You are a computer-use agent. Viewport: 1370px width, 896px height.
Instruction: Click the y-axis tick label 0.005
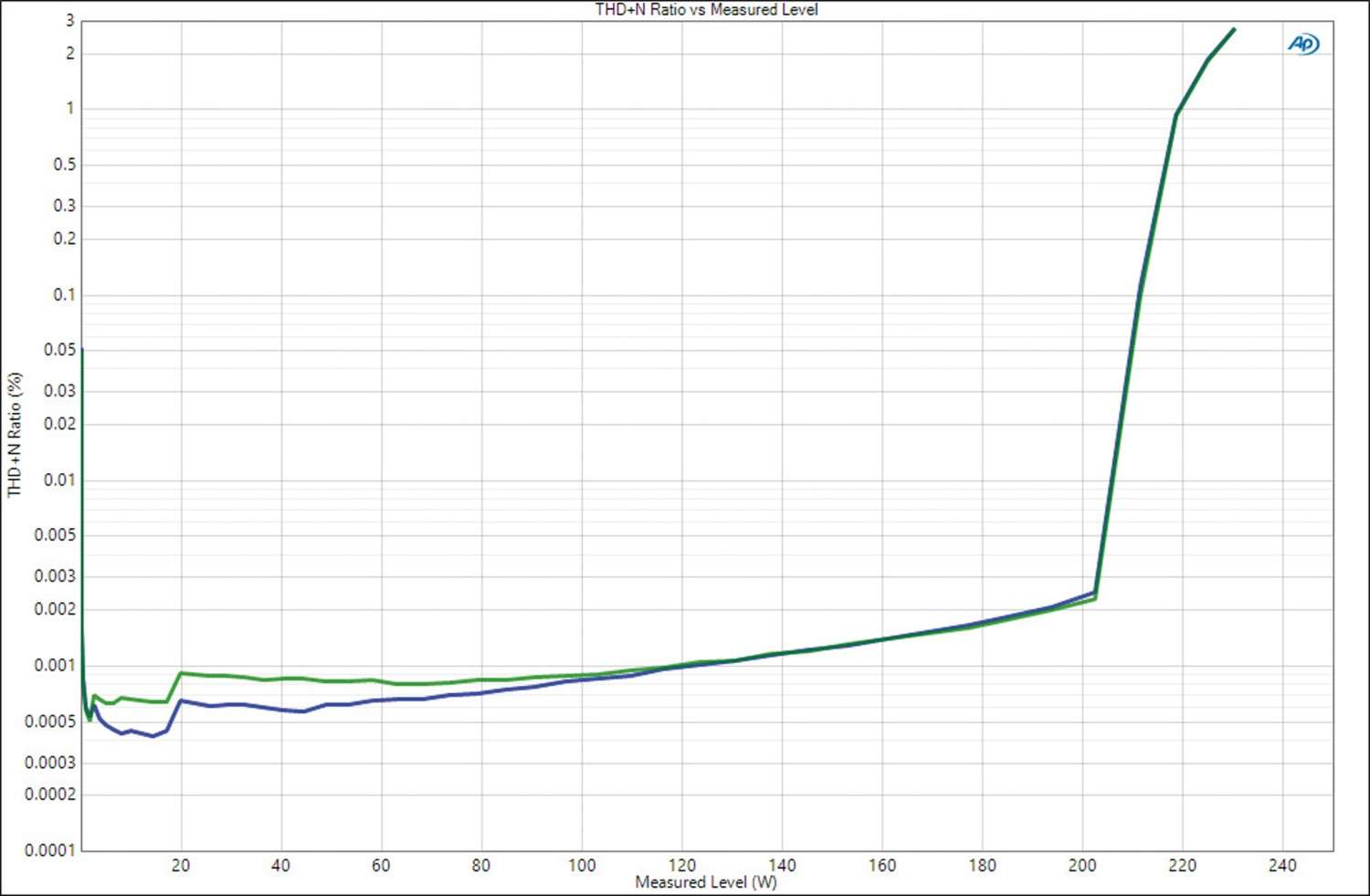coord(55,535)
